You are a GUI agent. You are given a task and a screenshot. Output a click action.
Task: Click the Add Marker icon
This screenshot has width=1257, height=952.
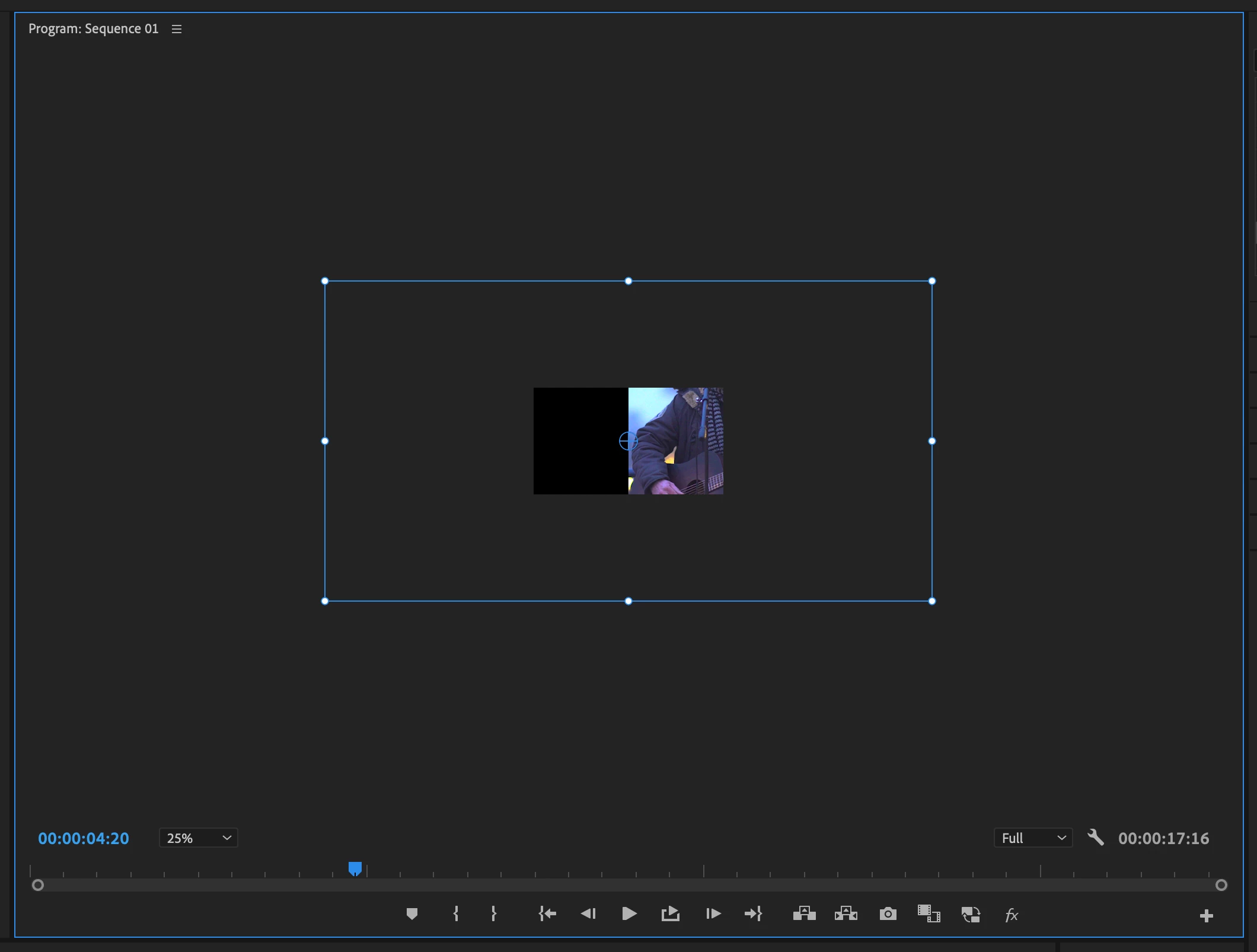pyautogui.click(x=412, y=914)
